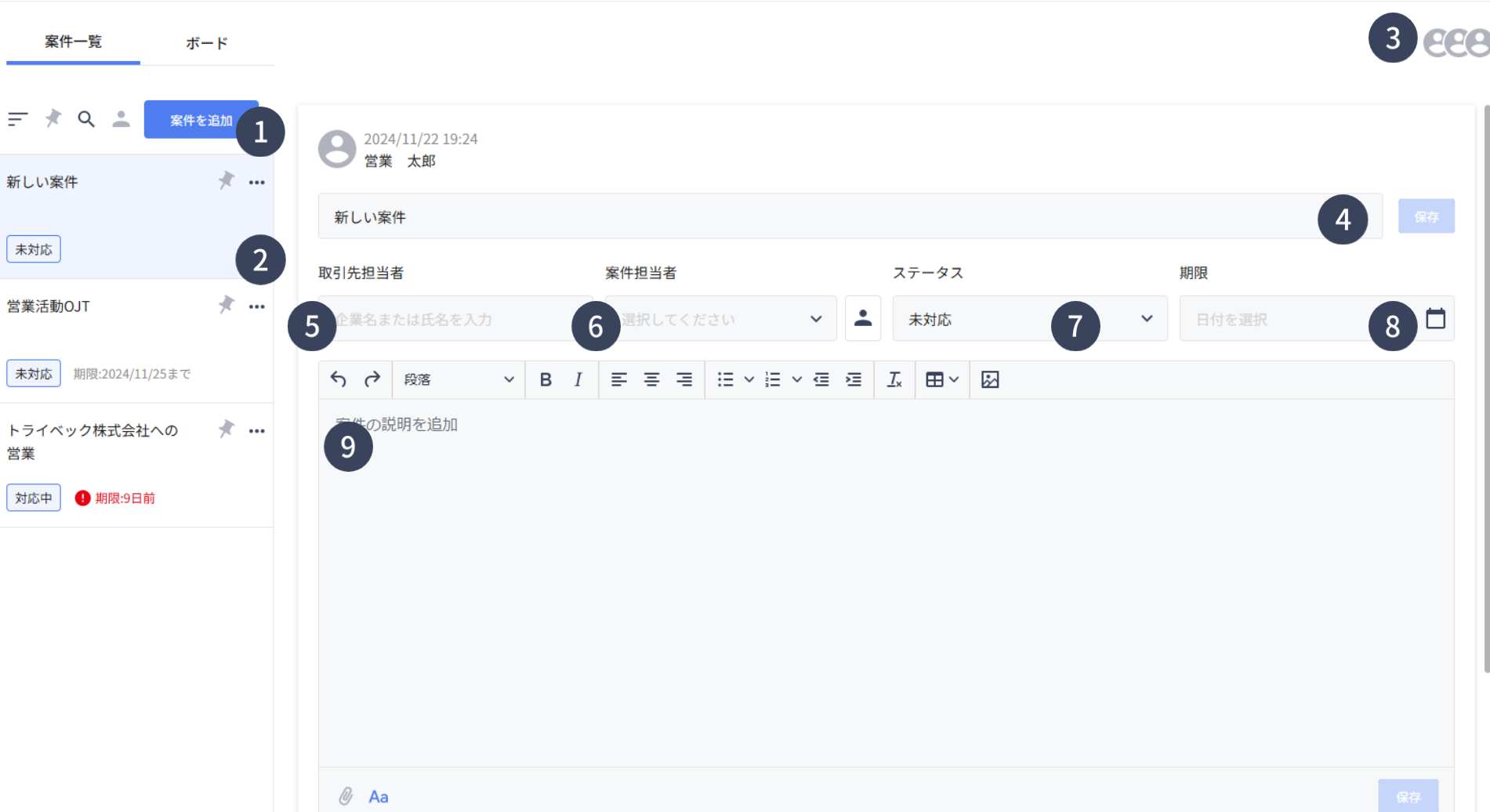
Task: Open more options menu for トライベック株式会社への営業
Action: pos(257,431)
